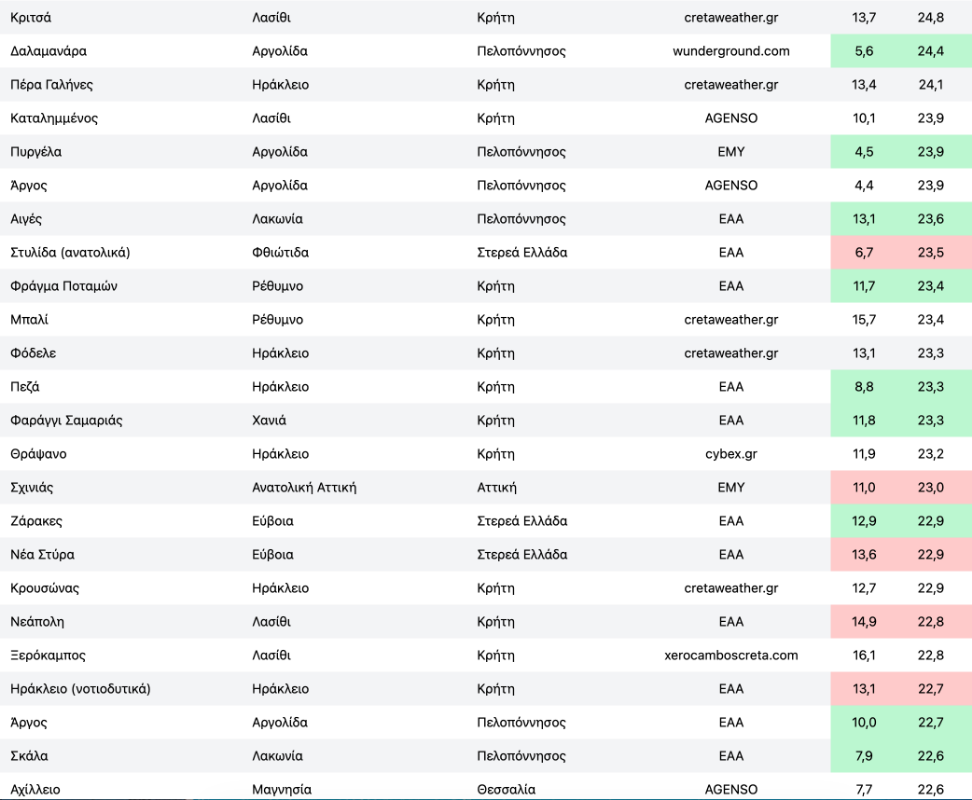Select the Χανιά prefecture cell
This screenshot has width=972, height=800.
pos(270,420)
